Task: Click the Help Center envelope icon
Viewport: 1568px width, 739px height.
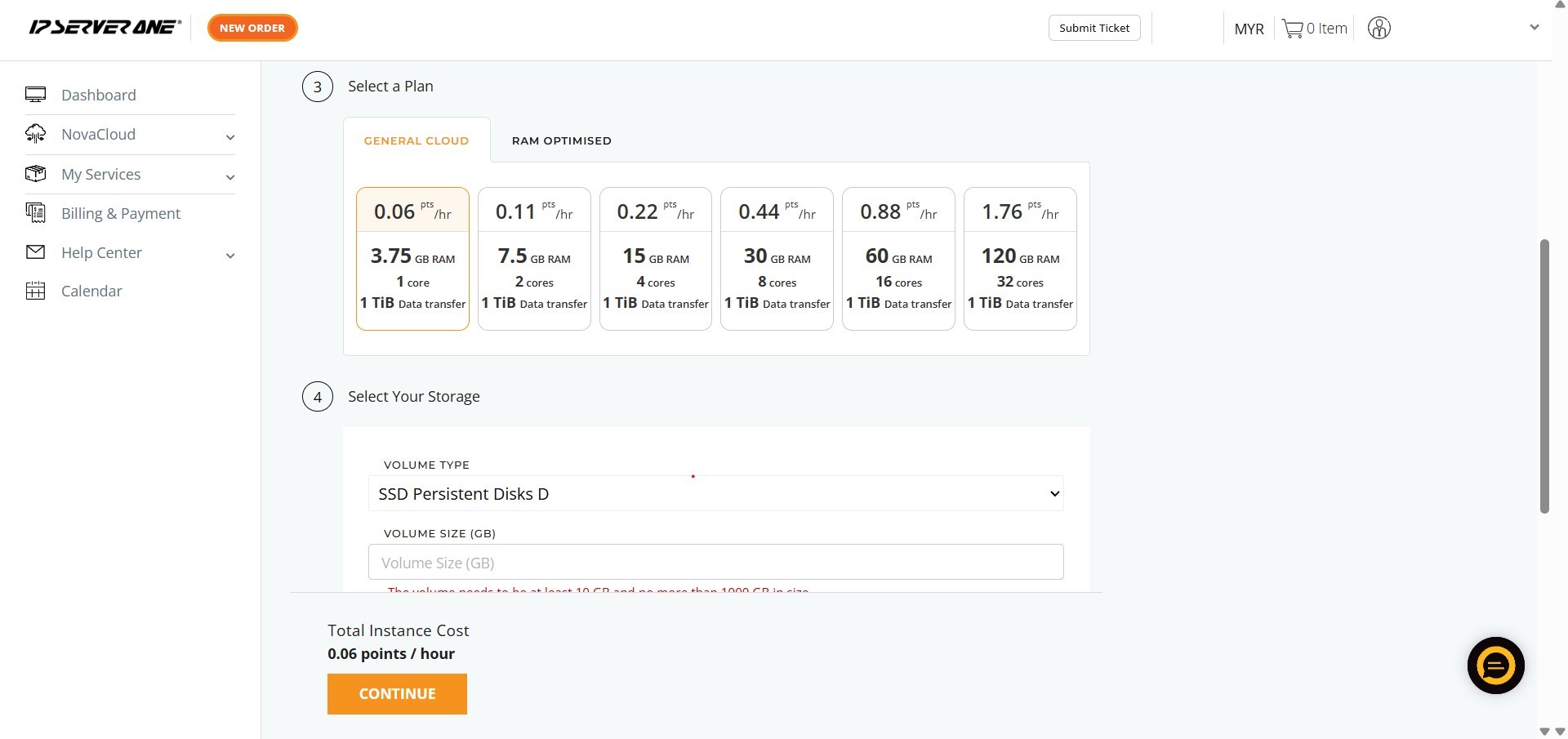Action: click(x=35, y=252)
